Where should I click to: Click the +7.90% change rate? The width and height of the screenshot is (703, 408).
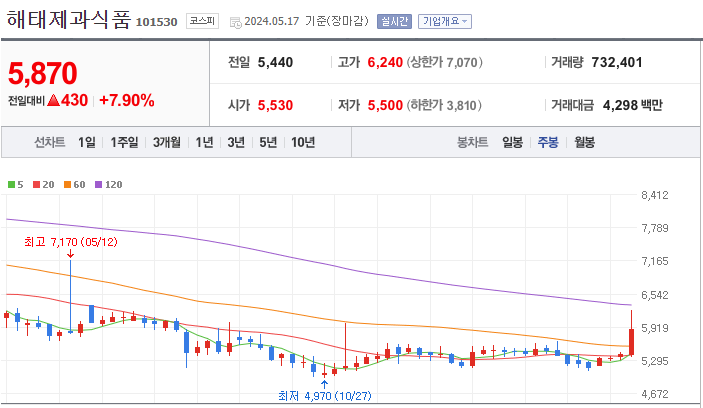[x=126, y=100]
